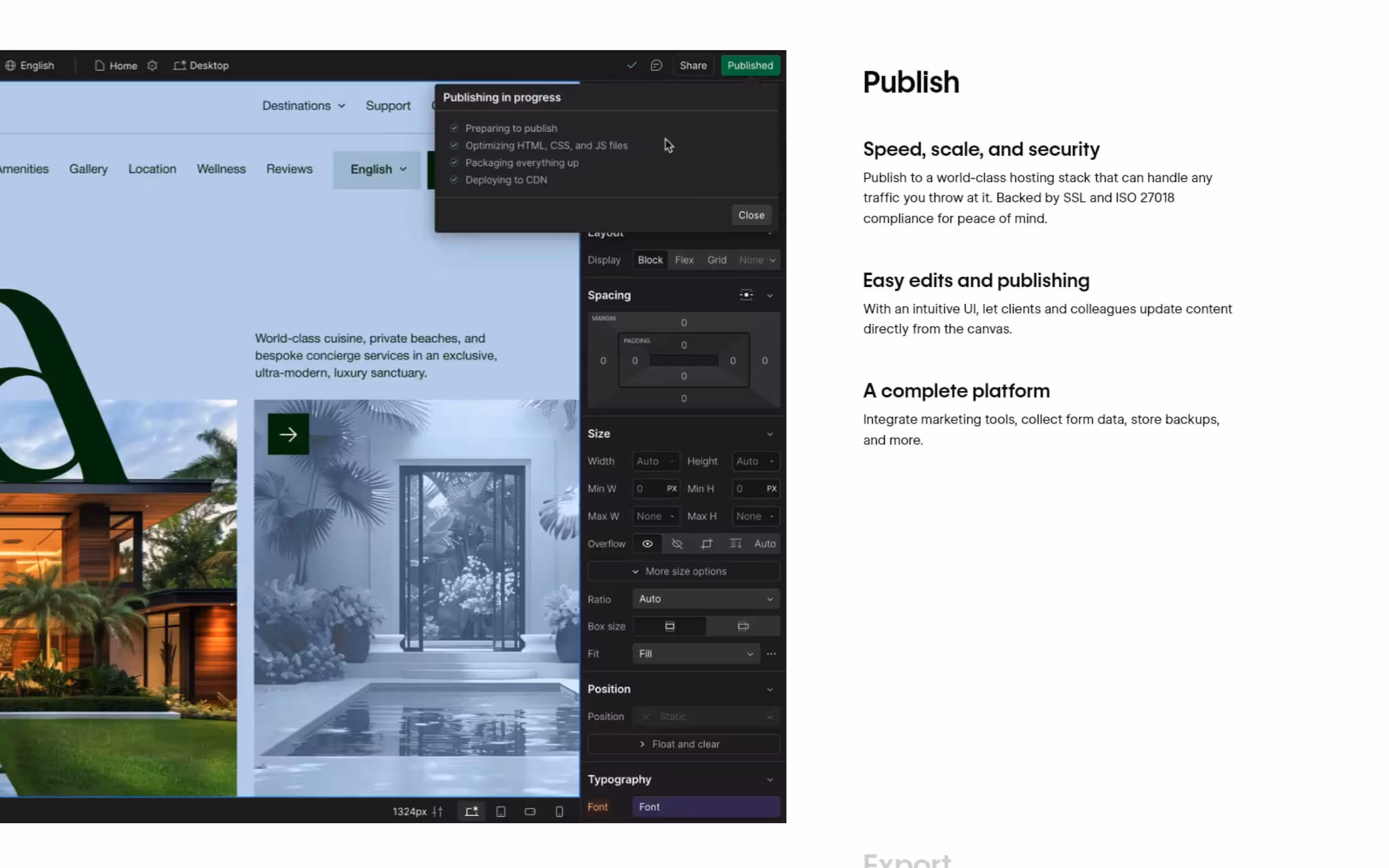This screenshot has height=868, width=1389.
Task: Open the comments speech bubble icon
Action: pyautogui.click(x=656, y=66)
